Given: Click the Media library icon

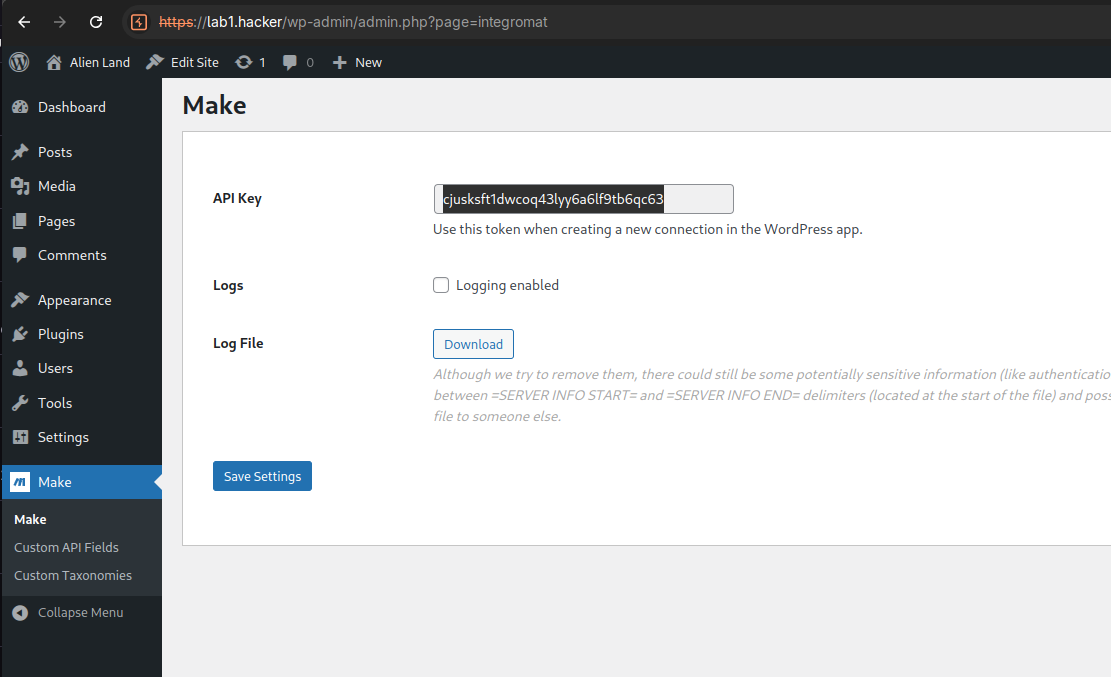Looking at the screenshot, I should pos(21,186).
